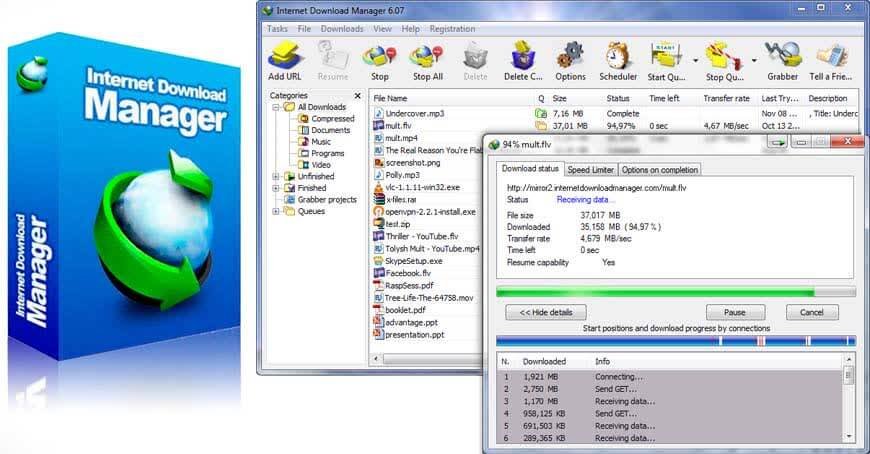Click the Start Queue icon
Screen dimensions: 870x454
(666, 57)
